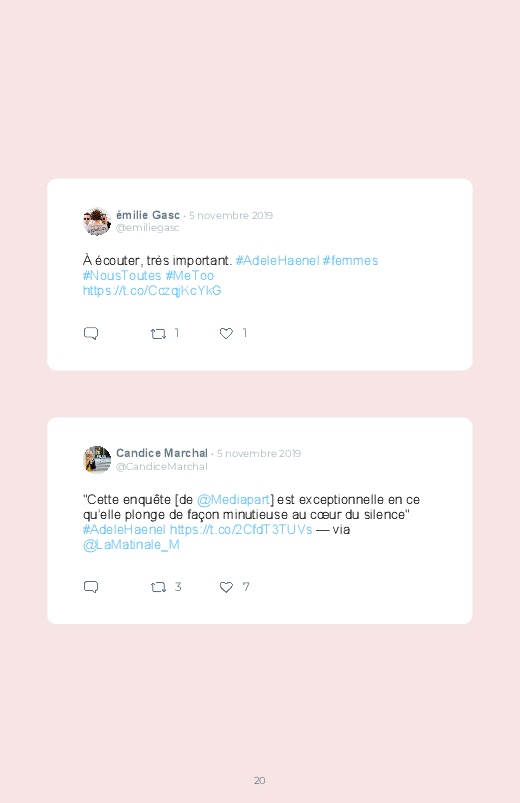
Task: Click reply icon on émilie Gasc tweet
Action: point(91,333)
